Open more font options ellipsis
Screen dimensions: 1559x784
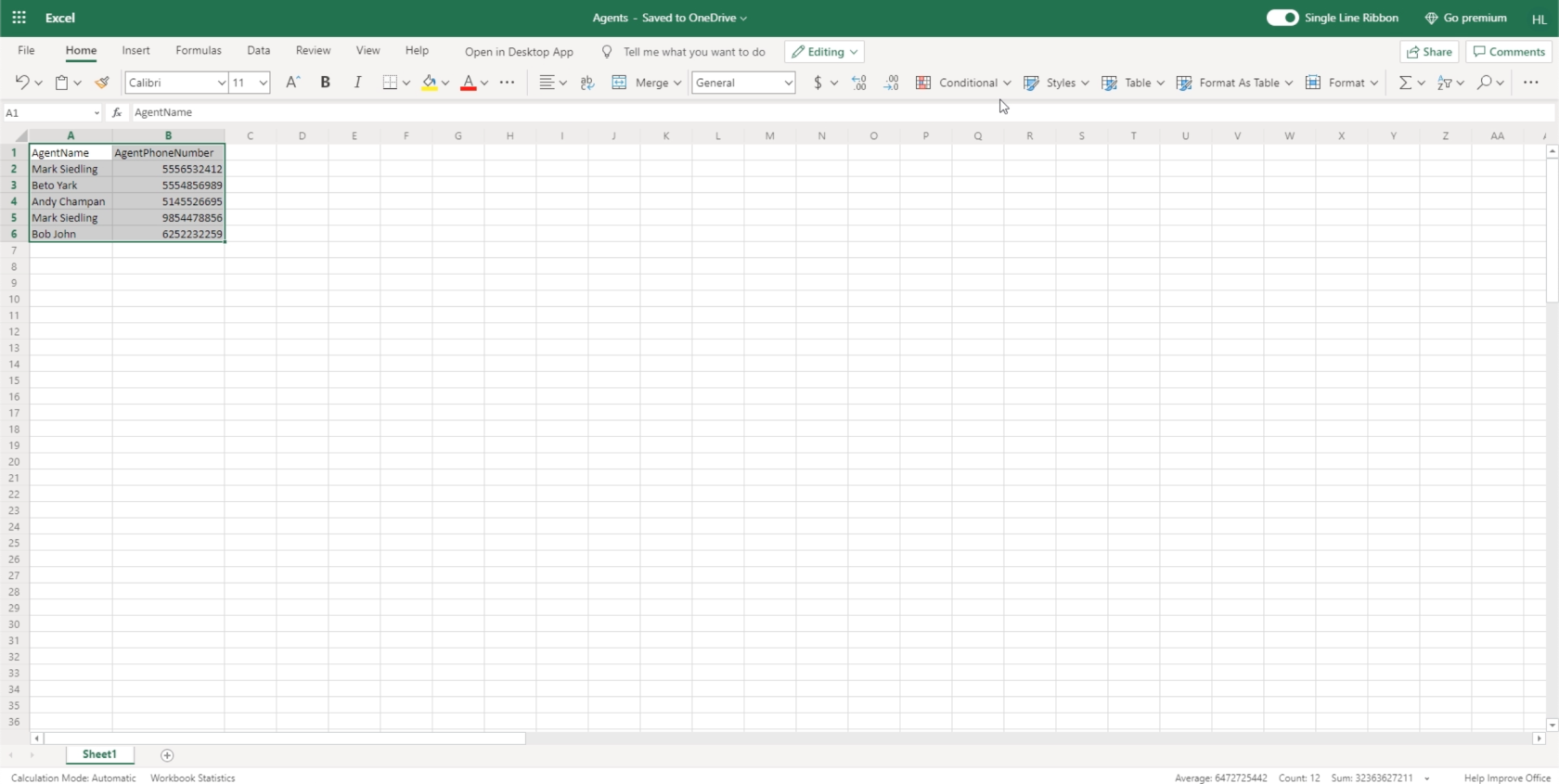click(507, 83)
